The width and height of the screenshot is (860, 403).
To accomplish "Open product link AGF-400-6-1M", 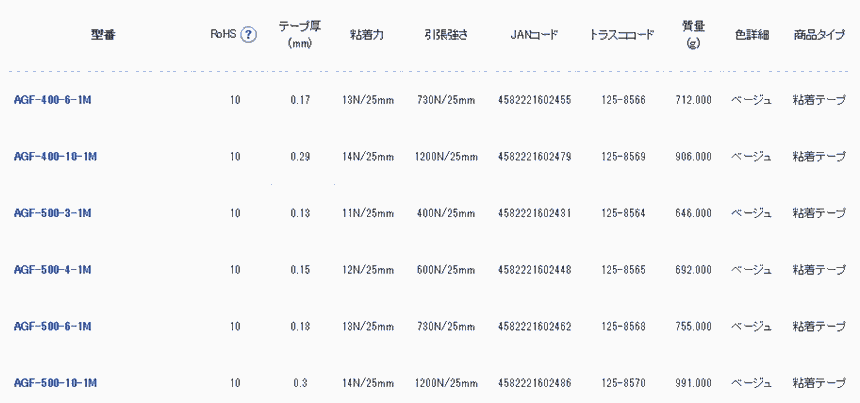I will [x=52, y=100].
